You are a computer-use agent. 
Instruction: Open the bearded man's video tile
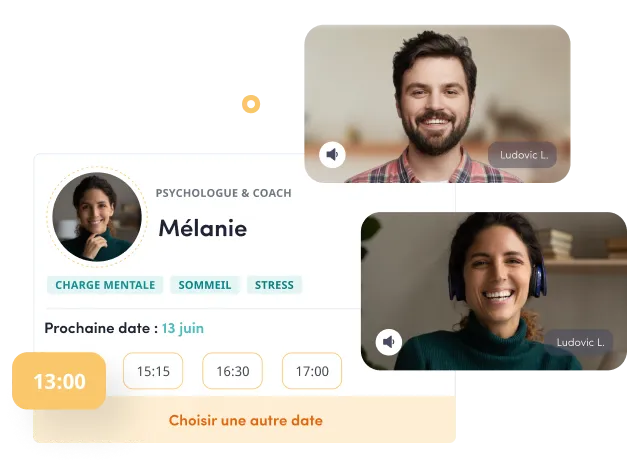(437, 104)
